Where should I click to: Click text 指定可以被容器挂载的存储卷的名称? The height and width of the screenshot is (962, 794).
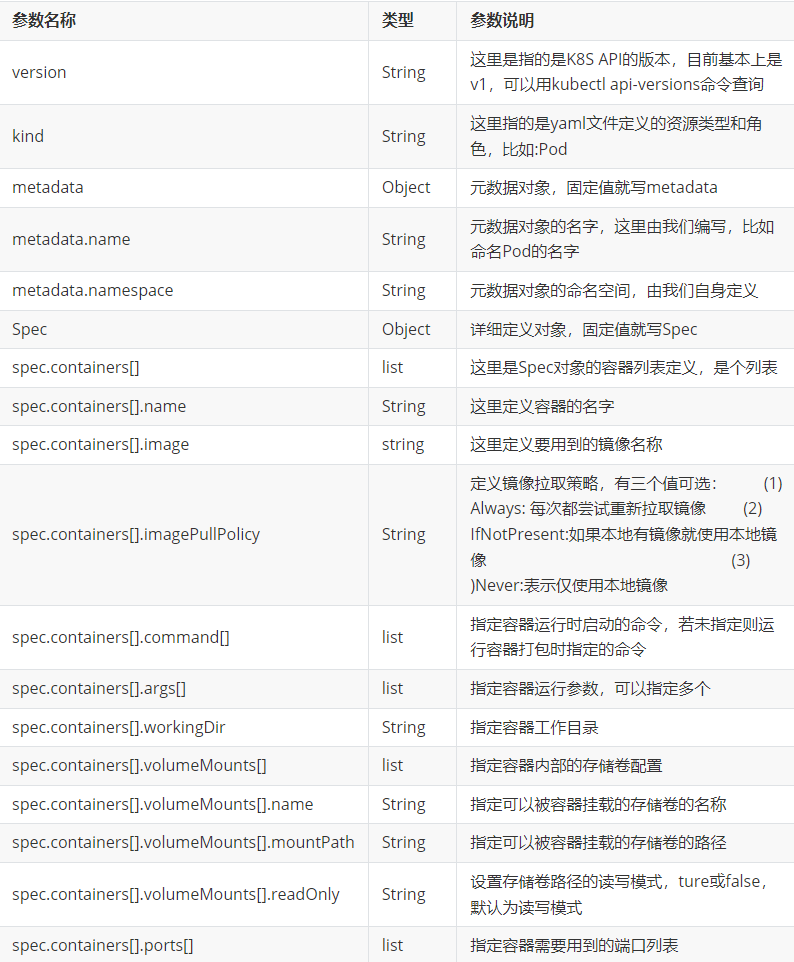(x=598, y=804)
